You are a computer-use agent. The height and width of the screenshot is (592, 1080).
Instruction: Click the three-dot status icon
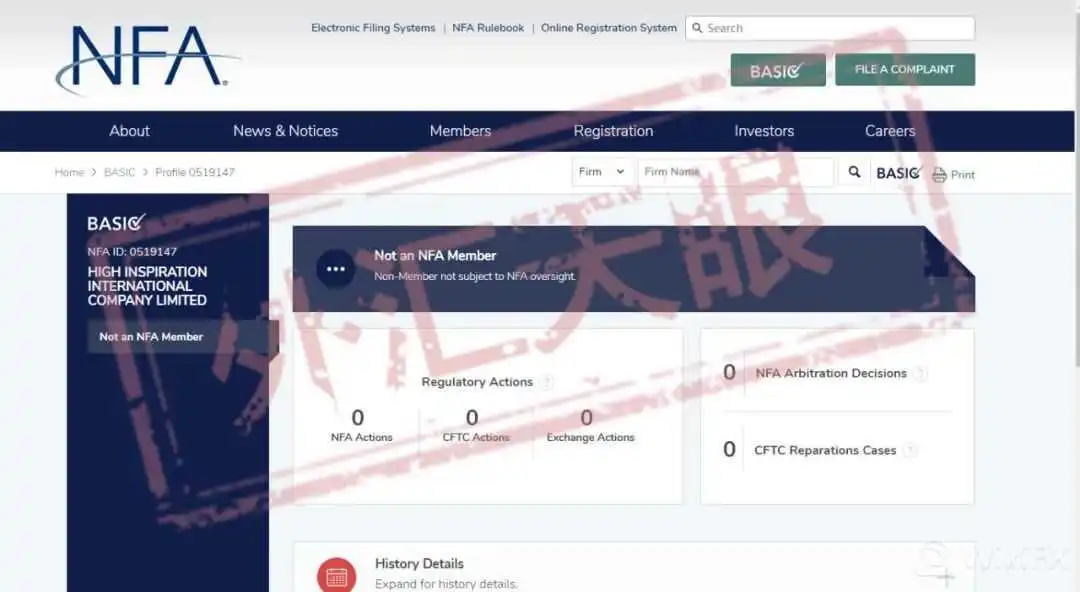pos(336,269)
